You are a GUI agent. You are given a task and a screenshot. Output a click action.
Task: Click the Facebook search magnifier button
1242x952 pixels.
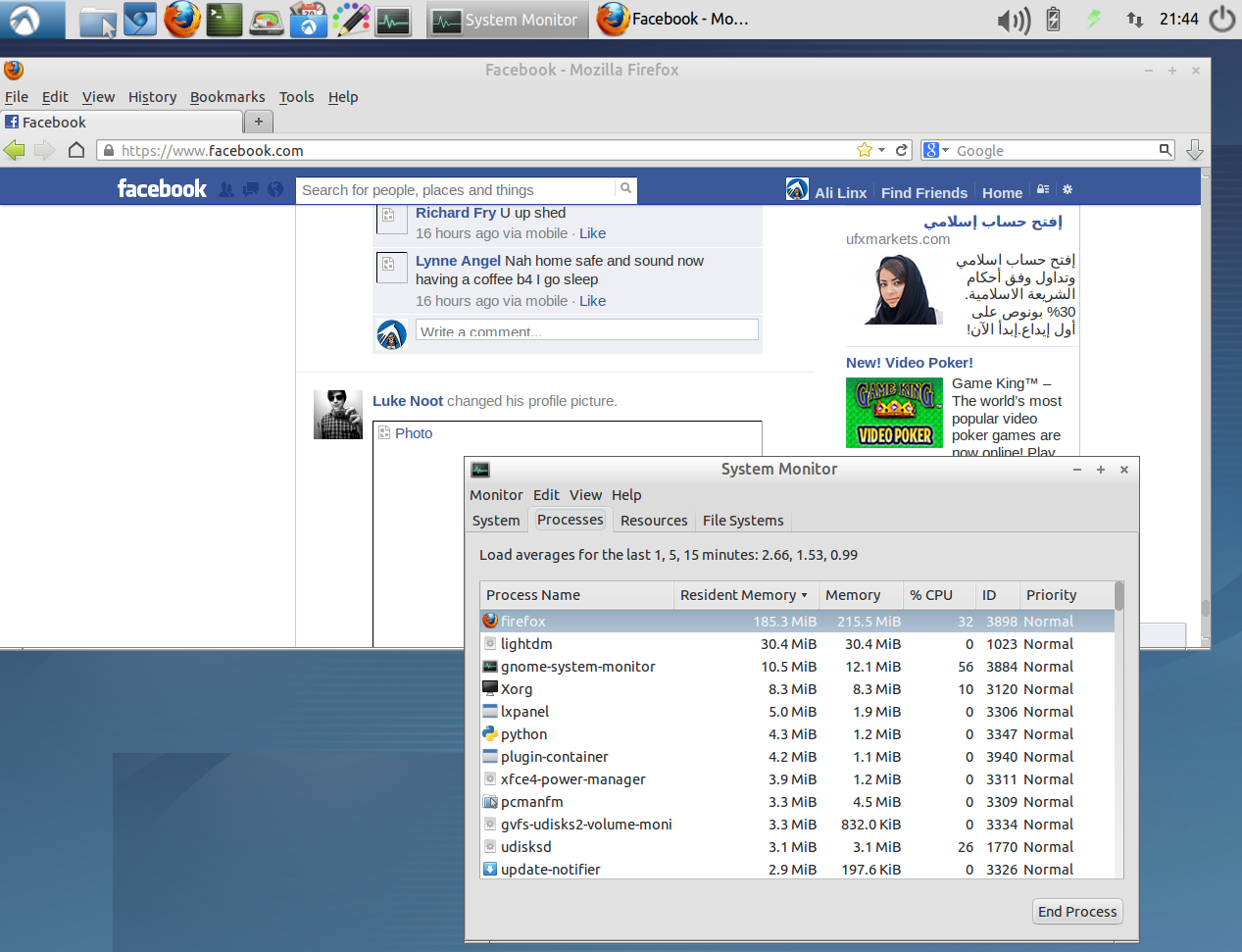625,188
